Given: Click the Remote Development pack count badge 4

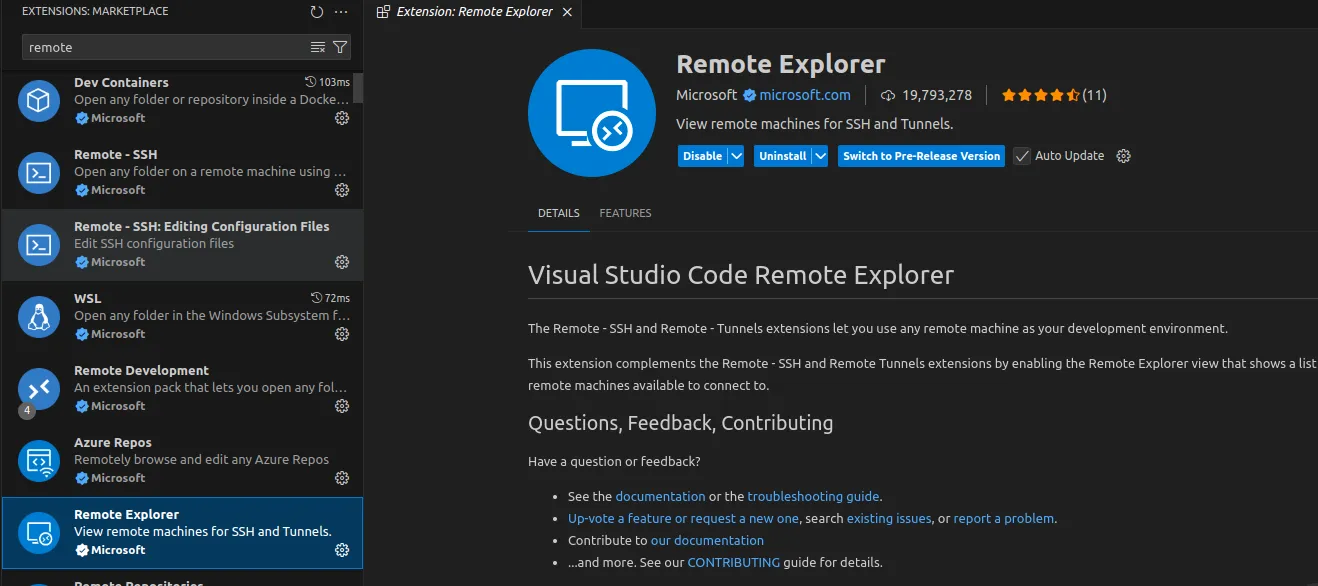Looking at the screenshot, I should coord(27,411).
